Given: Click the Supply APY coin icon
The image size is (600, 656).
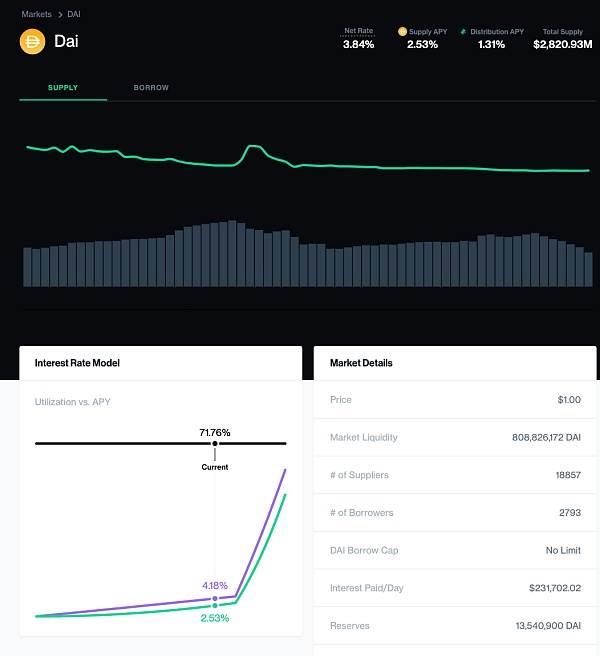Looking at the screenshot, I should coord(402,31).
